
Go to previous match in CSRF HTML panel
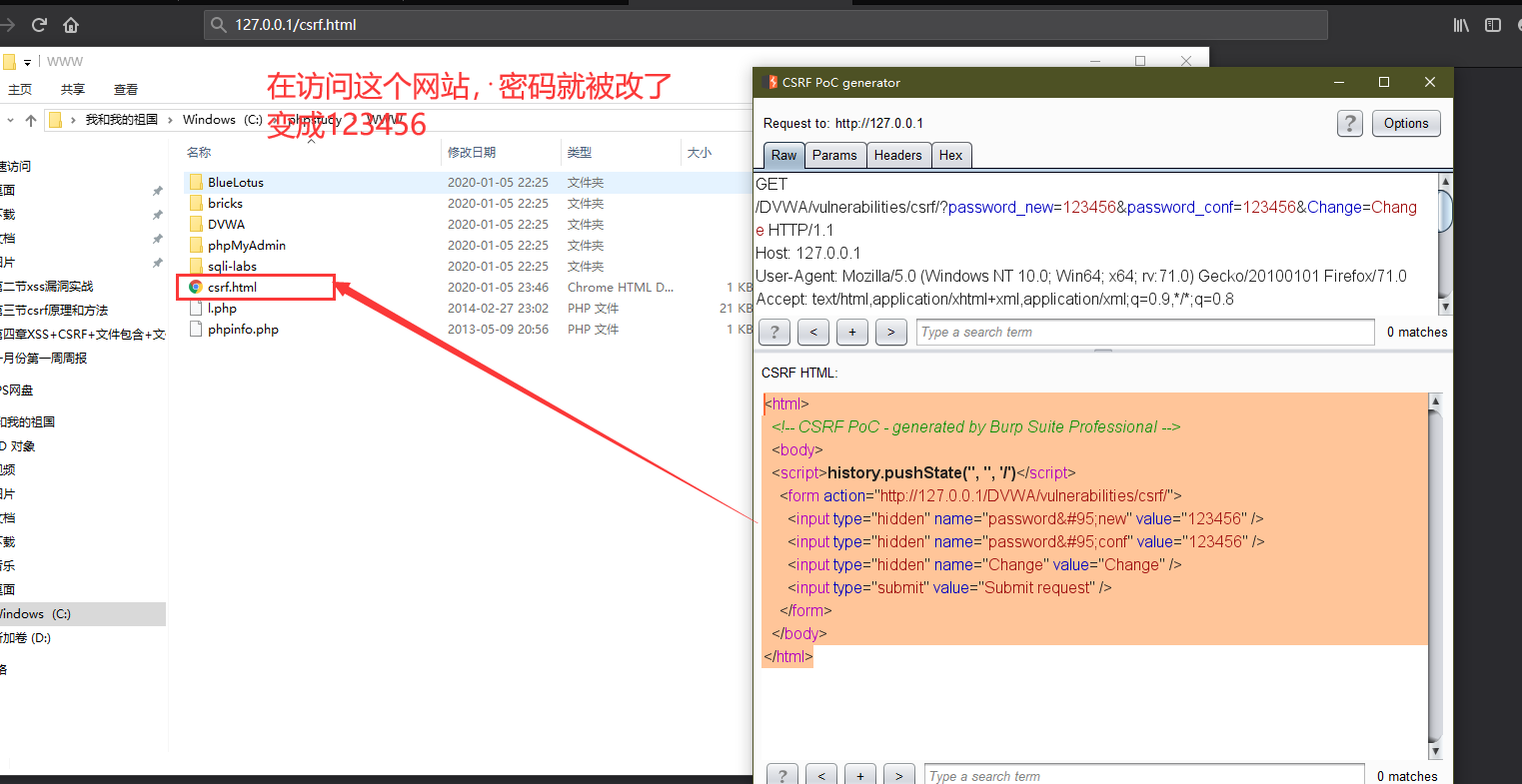pos(821,776)
